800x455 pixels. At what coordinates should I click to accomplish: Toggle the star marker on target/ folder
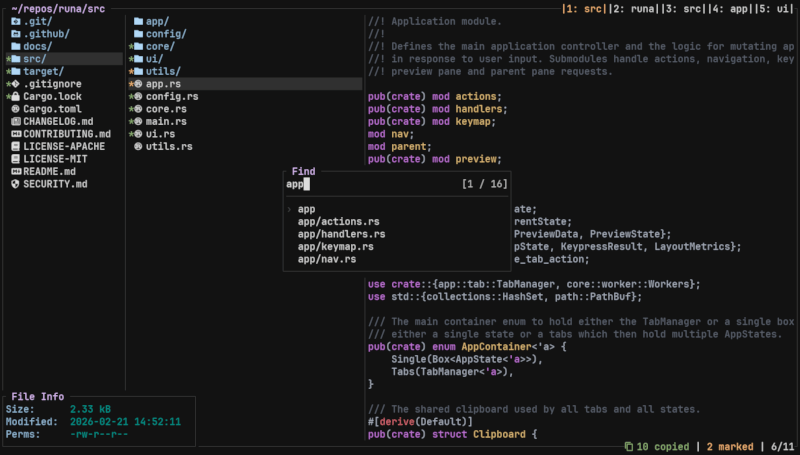pos(7,72)
